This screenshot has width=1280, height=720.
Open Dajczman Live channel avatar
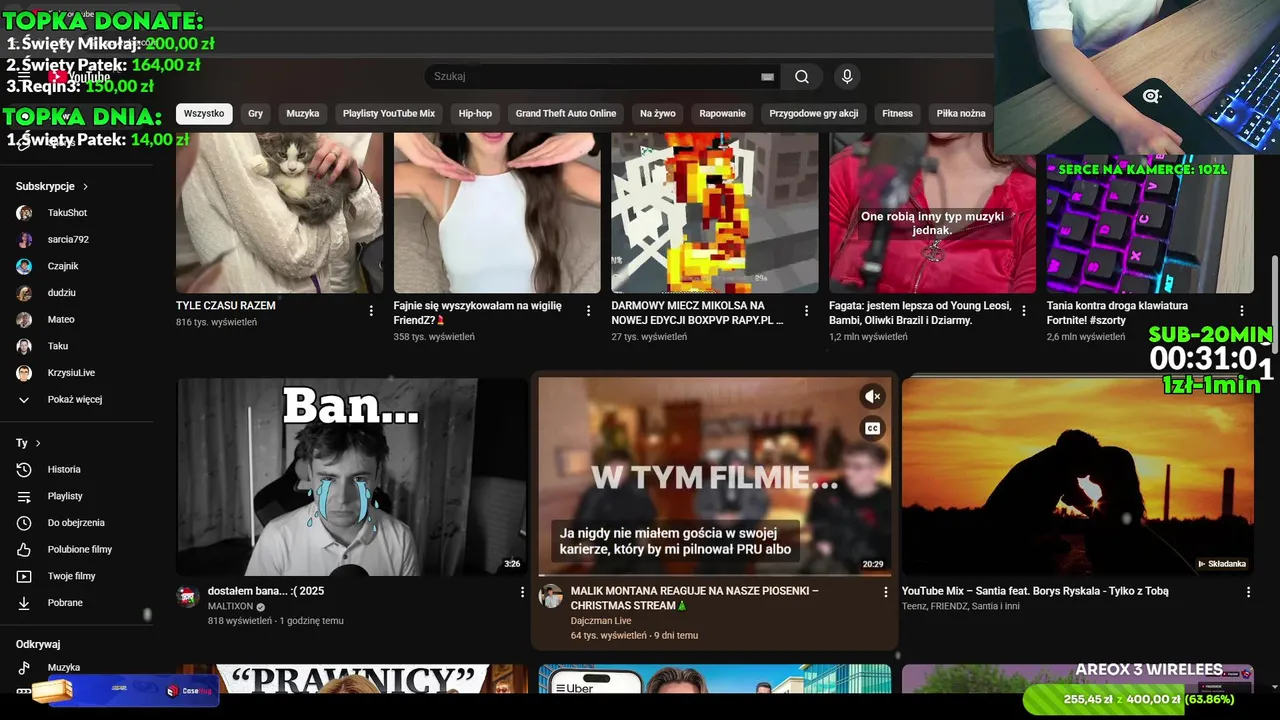pyautogui.click(x=551, y=597)
